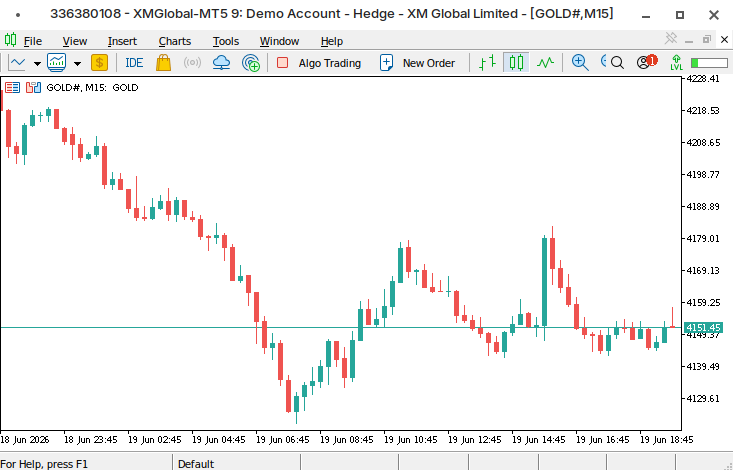The width and height of the screenshot is (733, 470).
Task: Click the radar icon with green plus
Action: point(251,63)
